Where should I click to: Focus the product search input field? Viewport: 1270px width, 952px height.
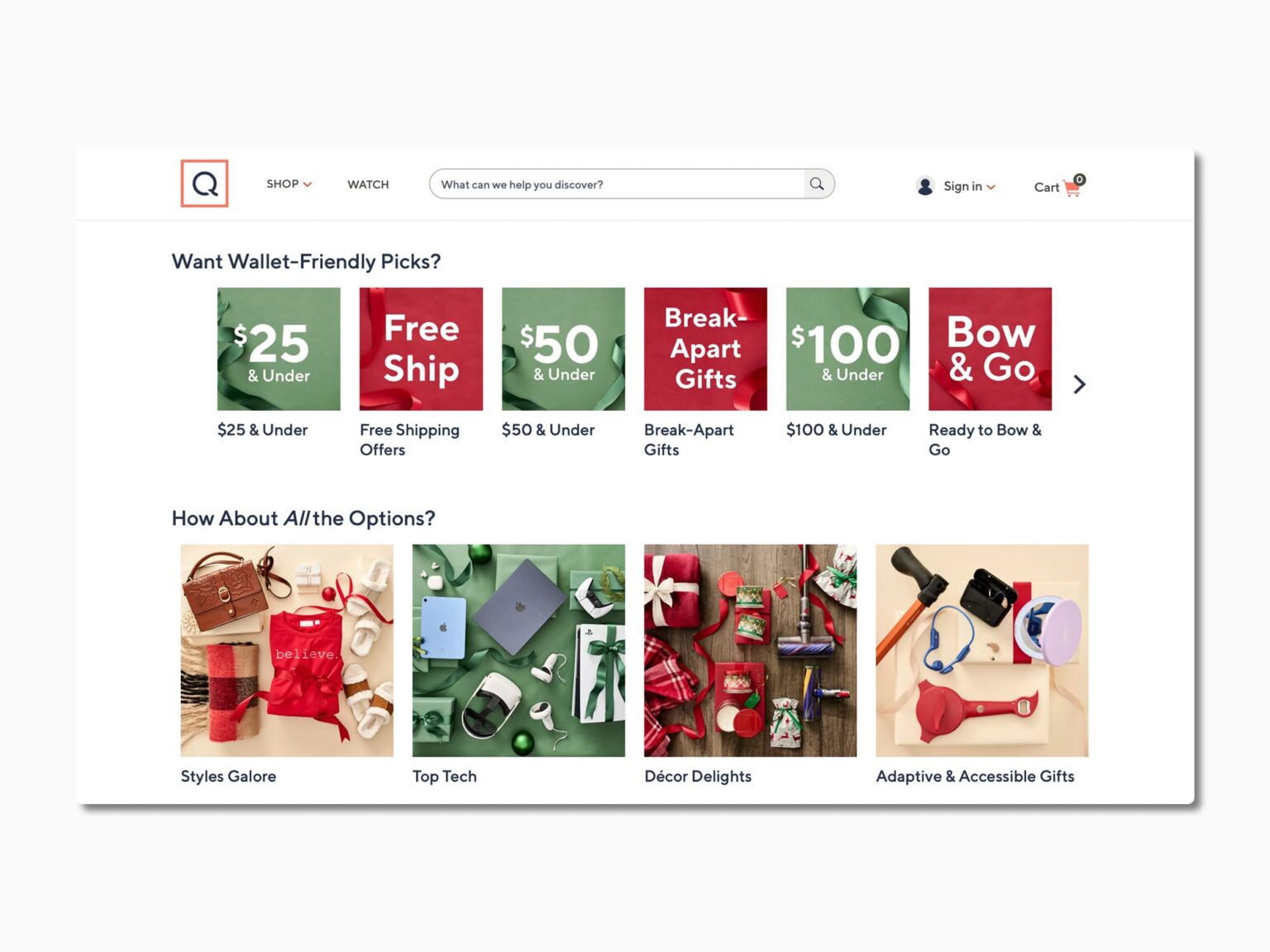click(618, 183)
